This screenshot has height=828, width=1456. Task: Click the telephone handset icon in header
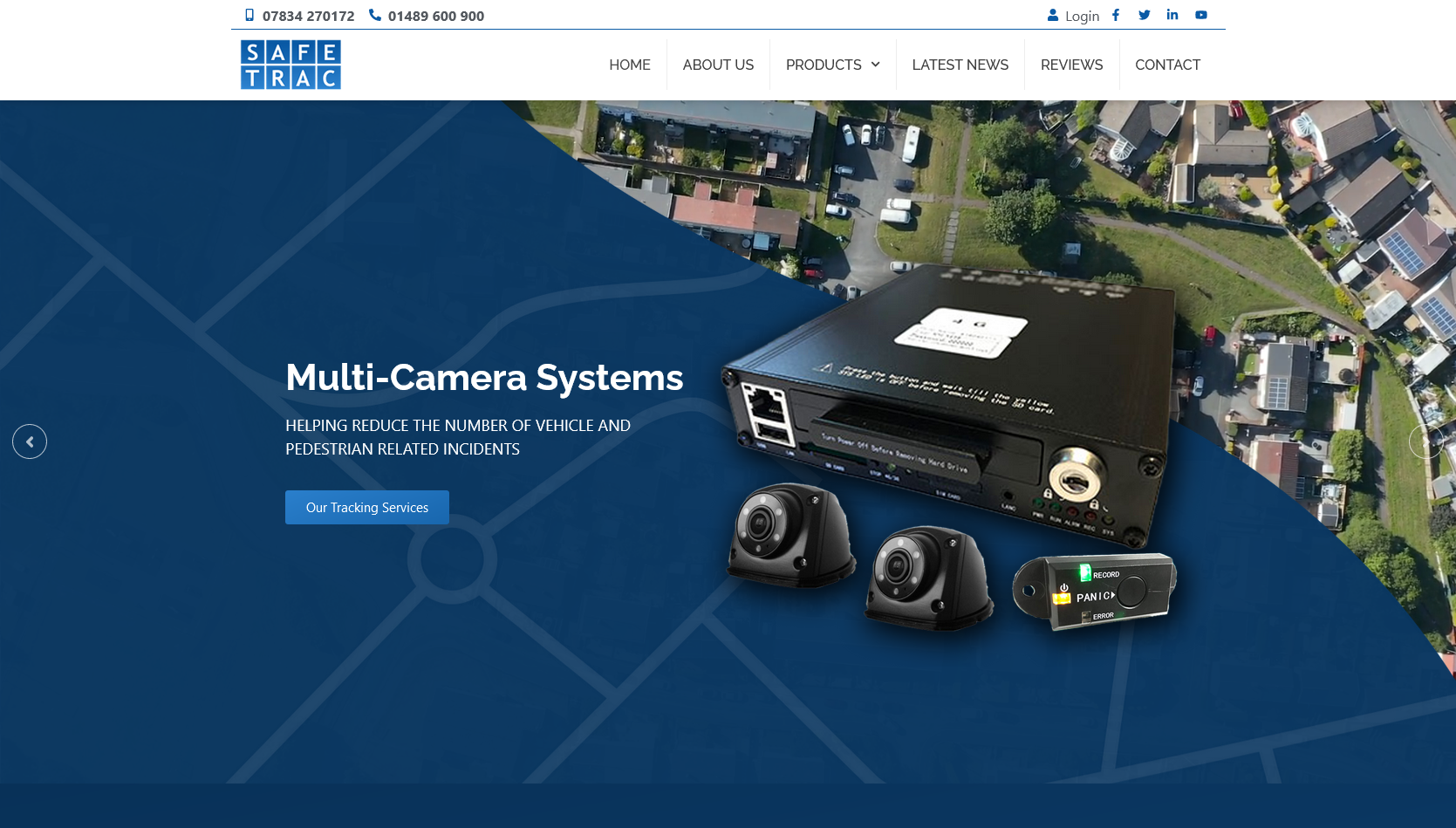coord(375,15)
